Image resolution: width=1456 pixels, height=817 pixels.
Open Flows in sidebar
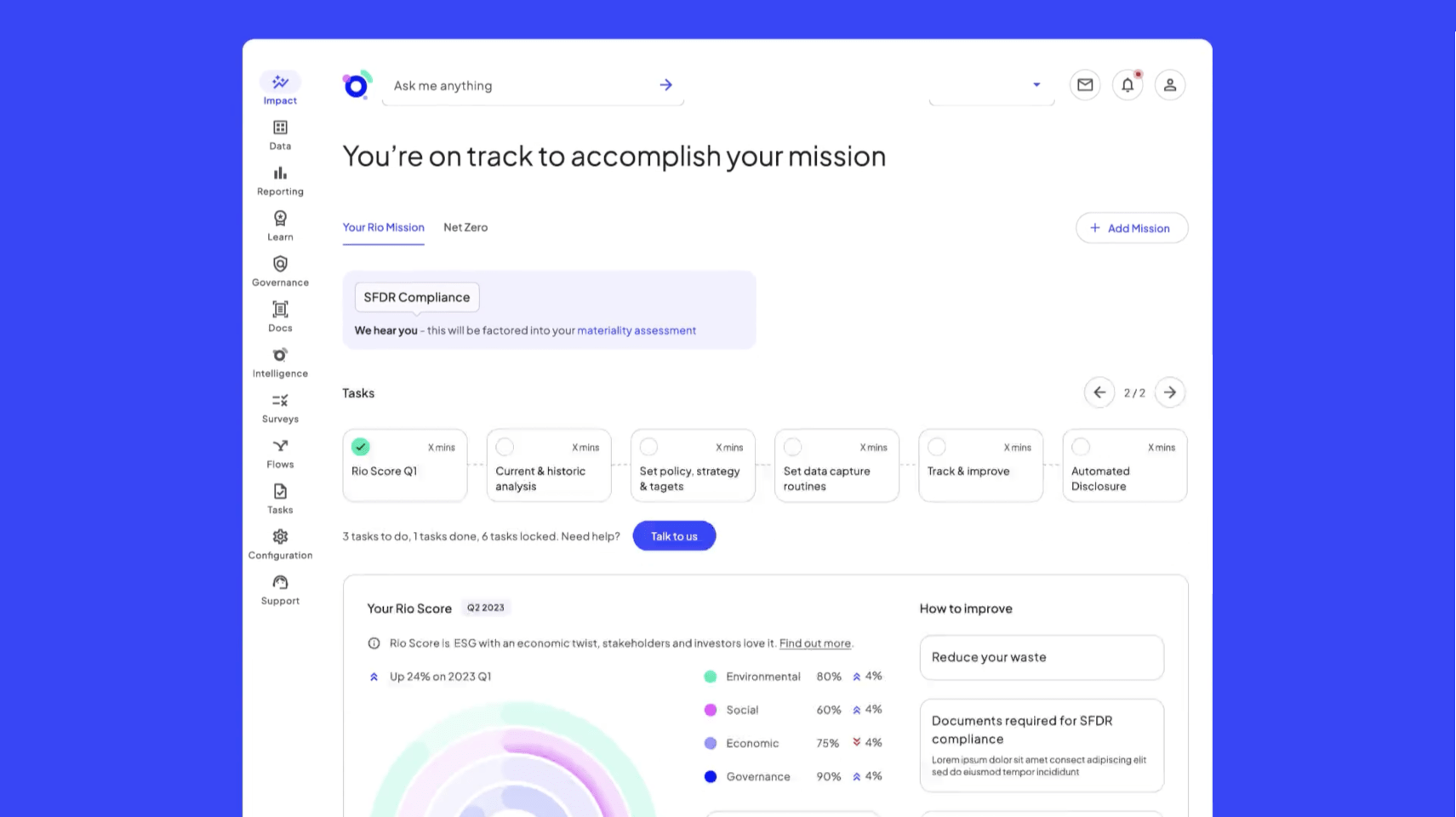pyautogui.click(x=280, y=453)
